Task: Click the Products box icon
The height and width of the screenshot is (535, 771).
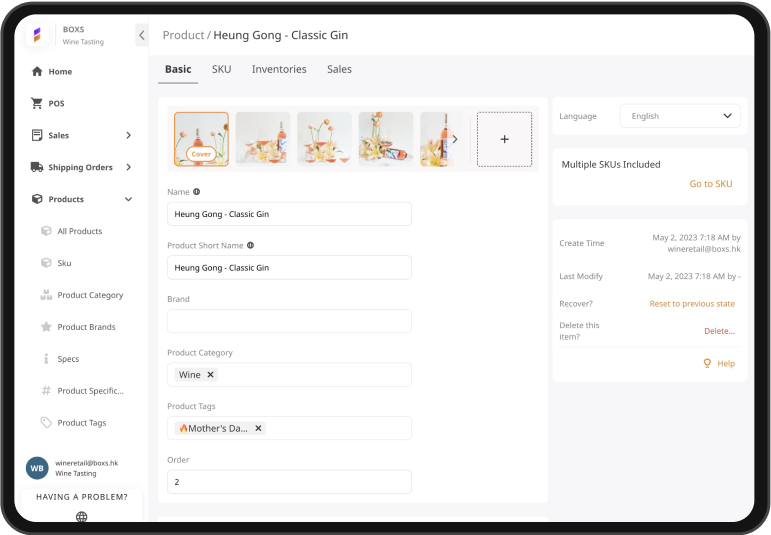Action: click(x=37, y=199)
